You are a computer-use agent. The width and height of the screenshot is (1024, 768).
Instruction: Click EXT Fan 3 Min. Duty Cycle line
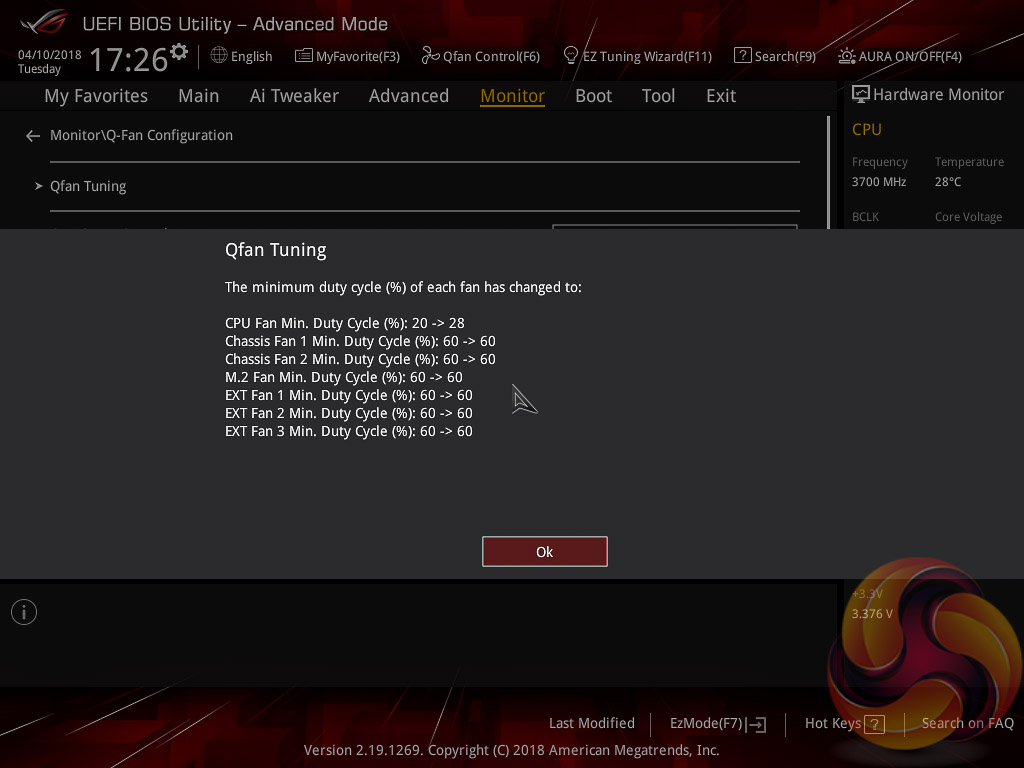pyautogui.click(x=349, y=431)
